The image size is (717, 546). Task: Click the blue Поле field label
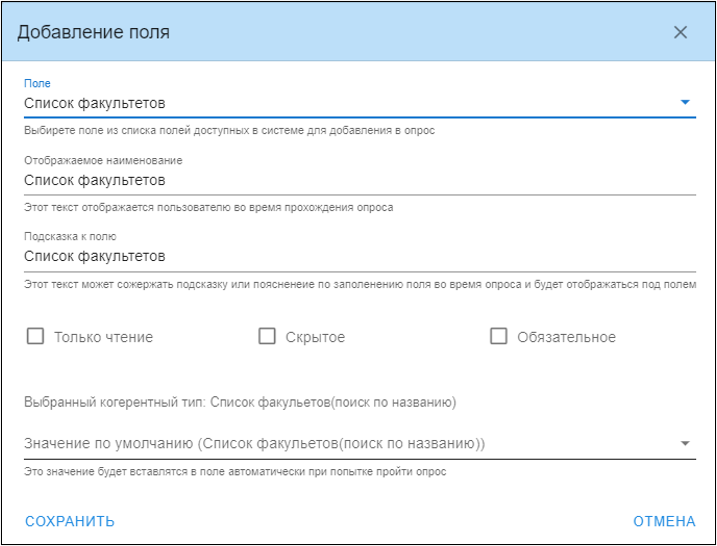click(x=37, y=83)
